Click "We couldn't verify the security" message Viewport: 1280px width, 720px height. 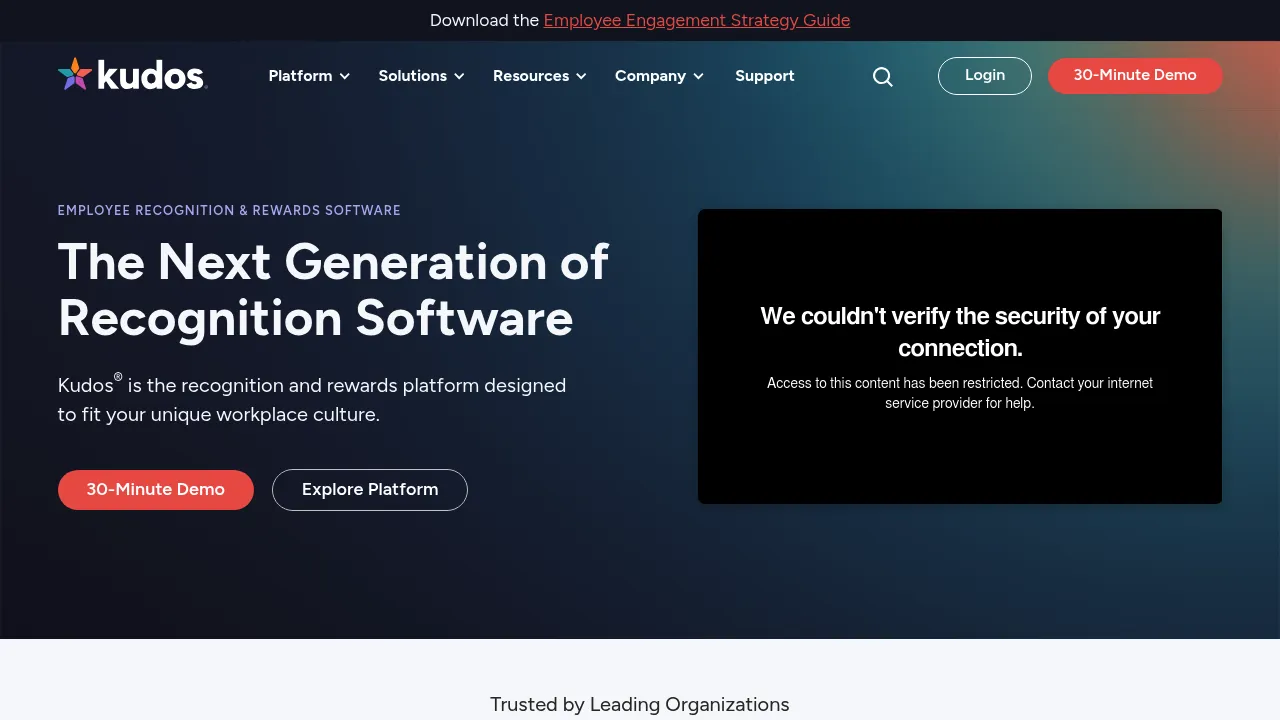point(960,332)
